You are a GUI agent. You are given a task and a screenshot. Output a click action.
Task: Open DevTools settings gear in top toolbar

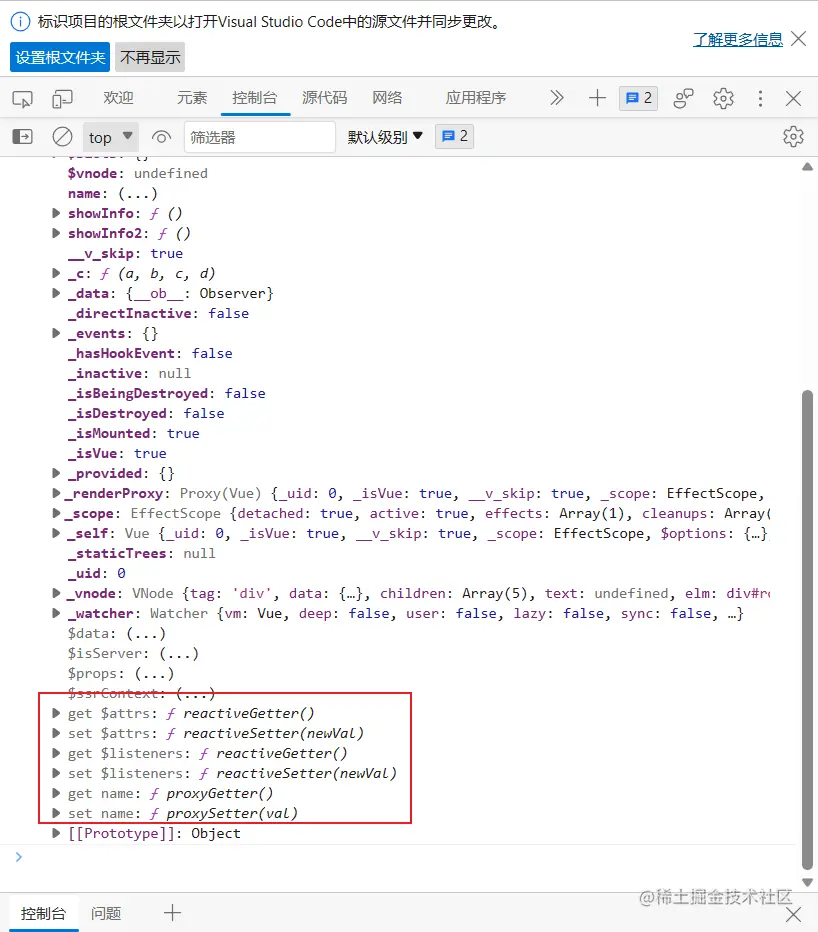(x=723, y=98)
